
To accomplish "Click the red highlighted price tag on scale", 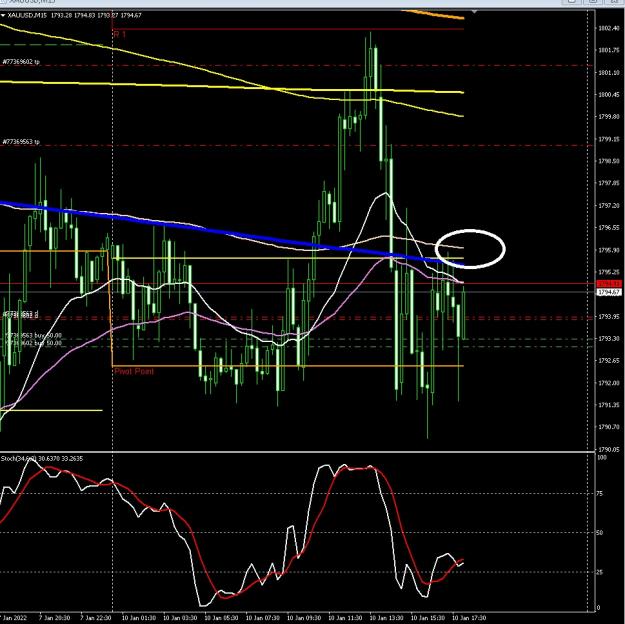I will click(609, 284).
